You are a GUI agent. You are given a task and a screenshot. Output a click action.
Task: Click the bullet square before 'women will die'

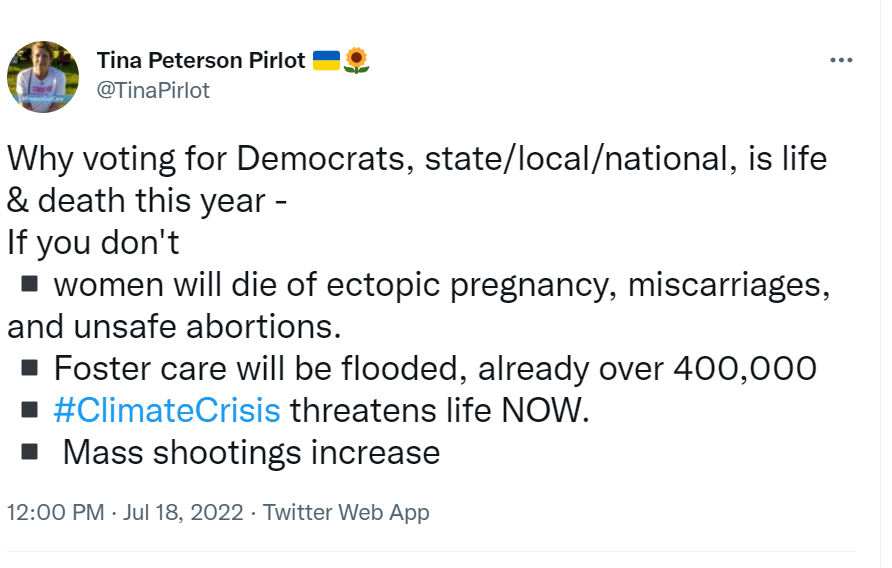30,285
